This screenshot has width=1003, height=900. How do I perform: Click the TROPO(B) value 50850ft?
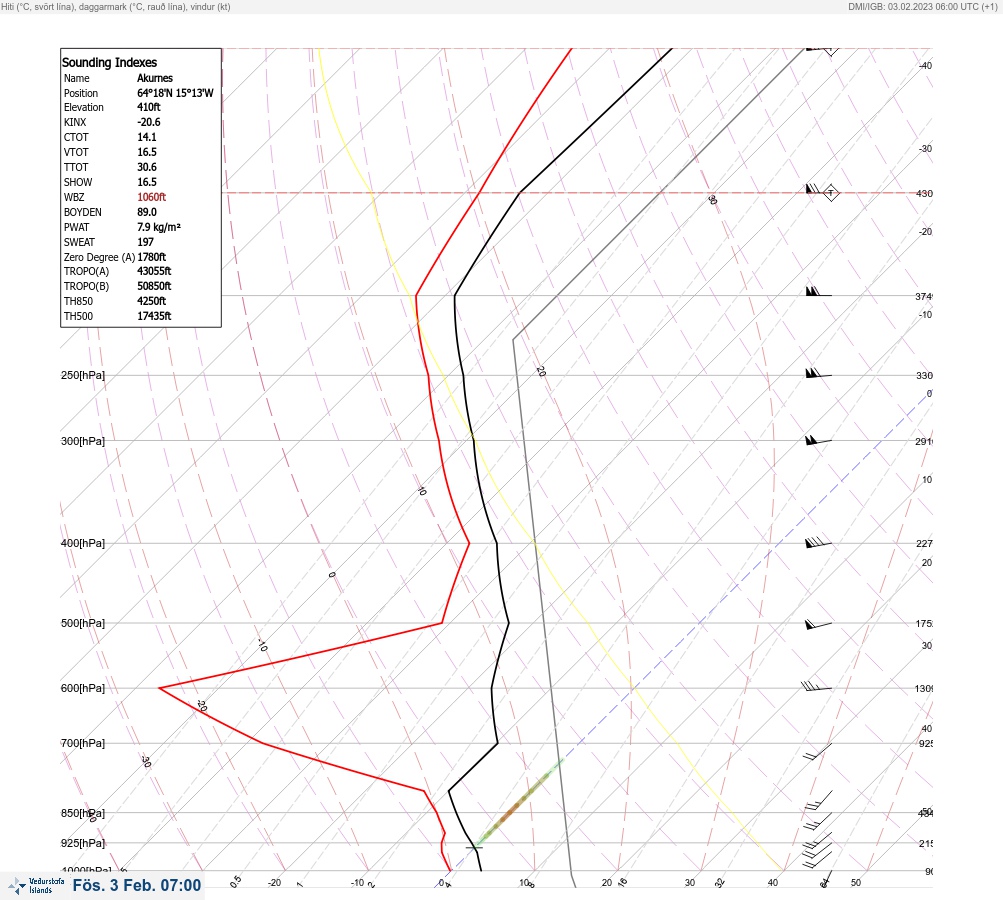(x=154, y=286)
